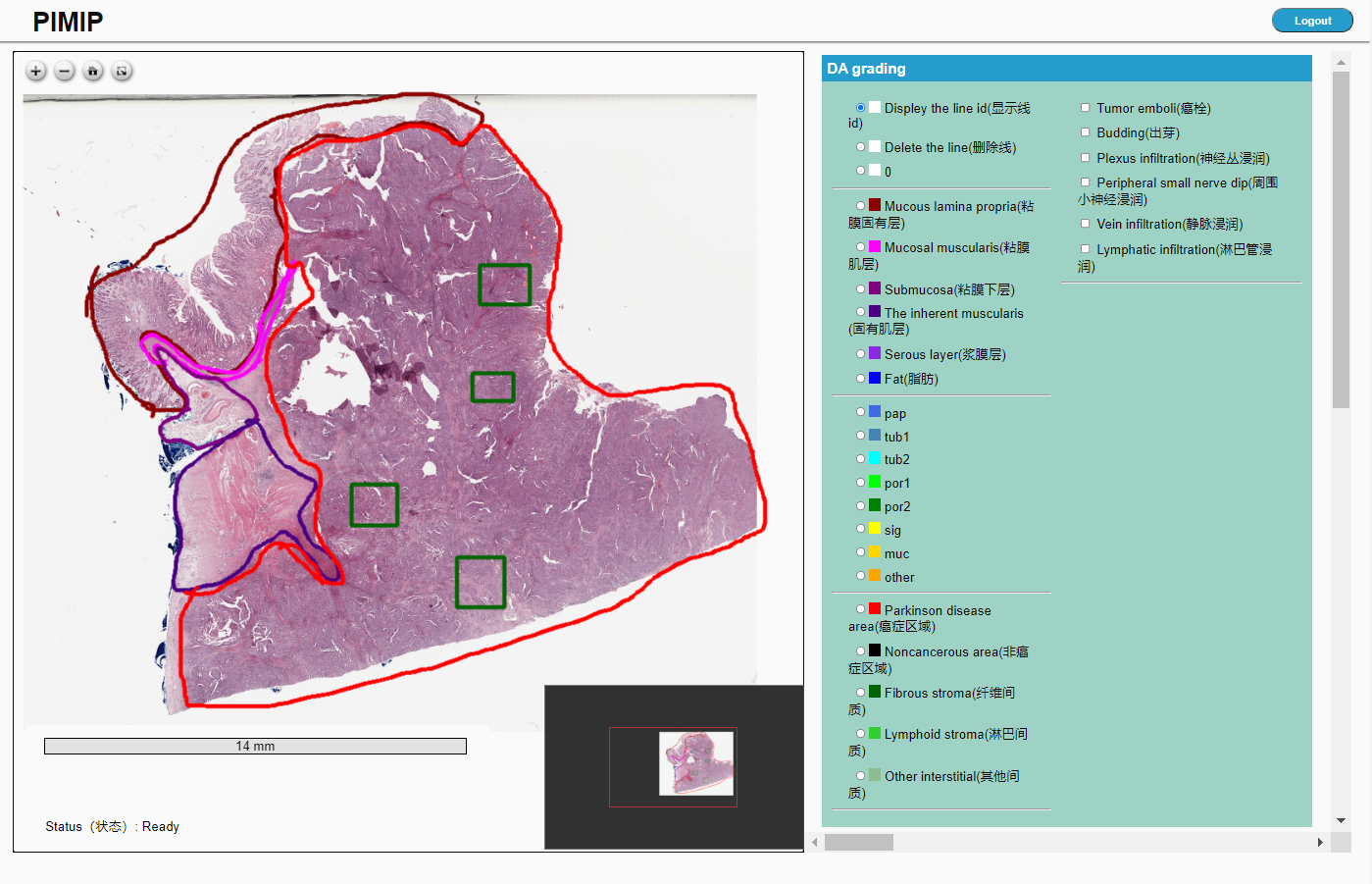This screenshot has width=1372, height=884.
Task: Select the Submucosa radio button
Action: (x=860, y=289)
